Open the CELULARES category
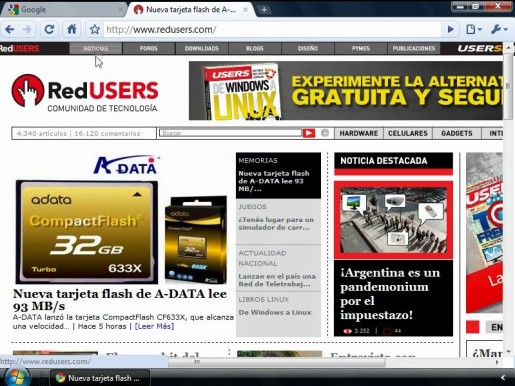 click(408, 133)
